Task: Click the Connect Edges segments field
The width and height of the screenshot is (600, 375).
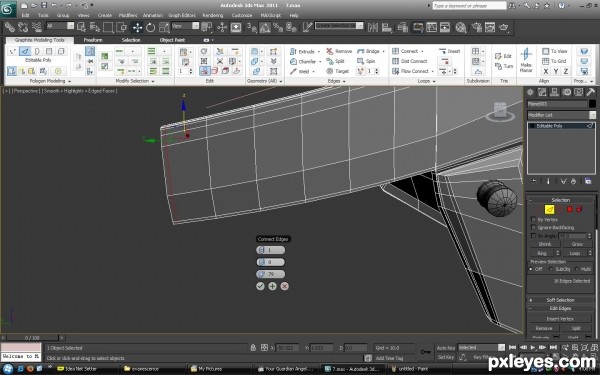Action: [271, 250]
